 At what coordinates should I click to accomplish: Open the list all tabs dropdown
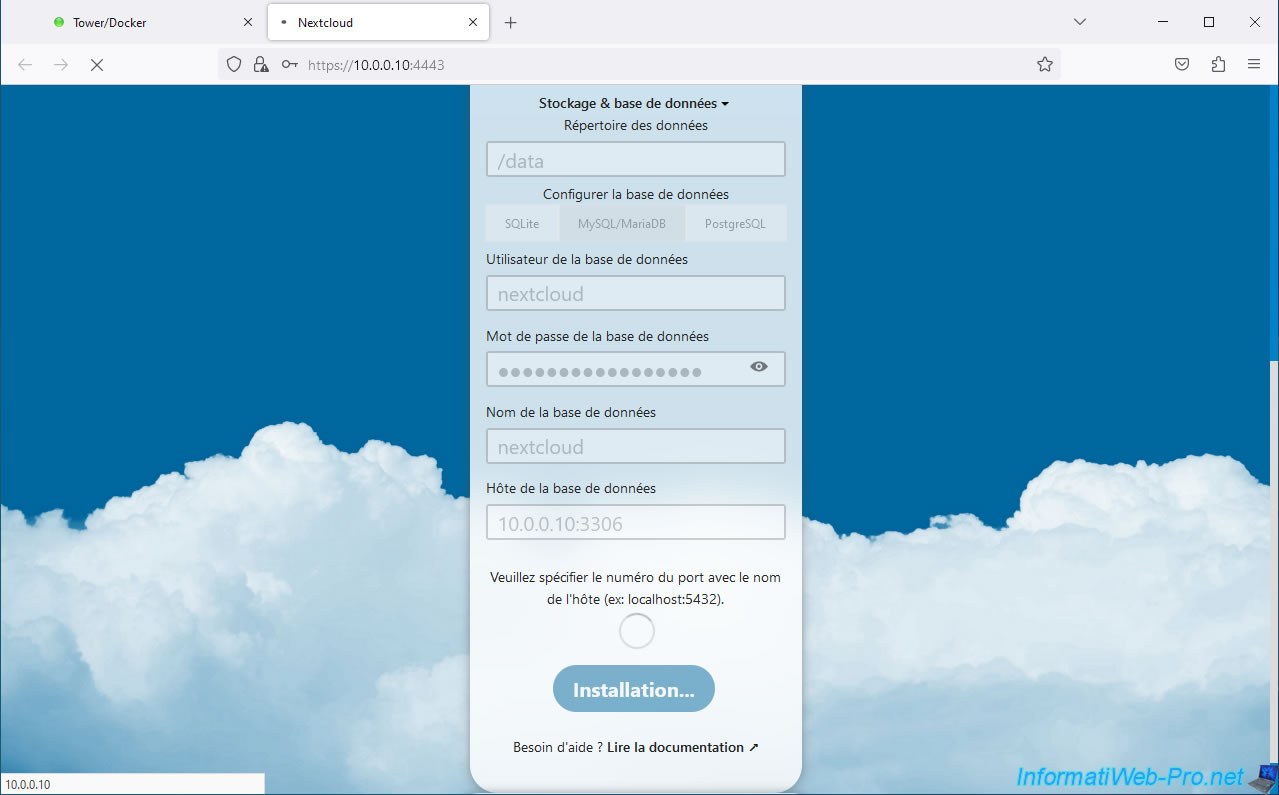(x=1079, y=22)
